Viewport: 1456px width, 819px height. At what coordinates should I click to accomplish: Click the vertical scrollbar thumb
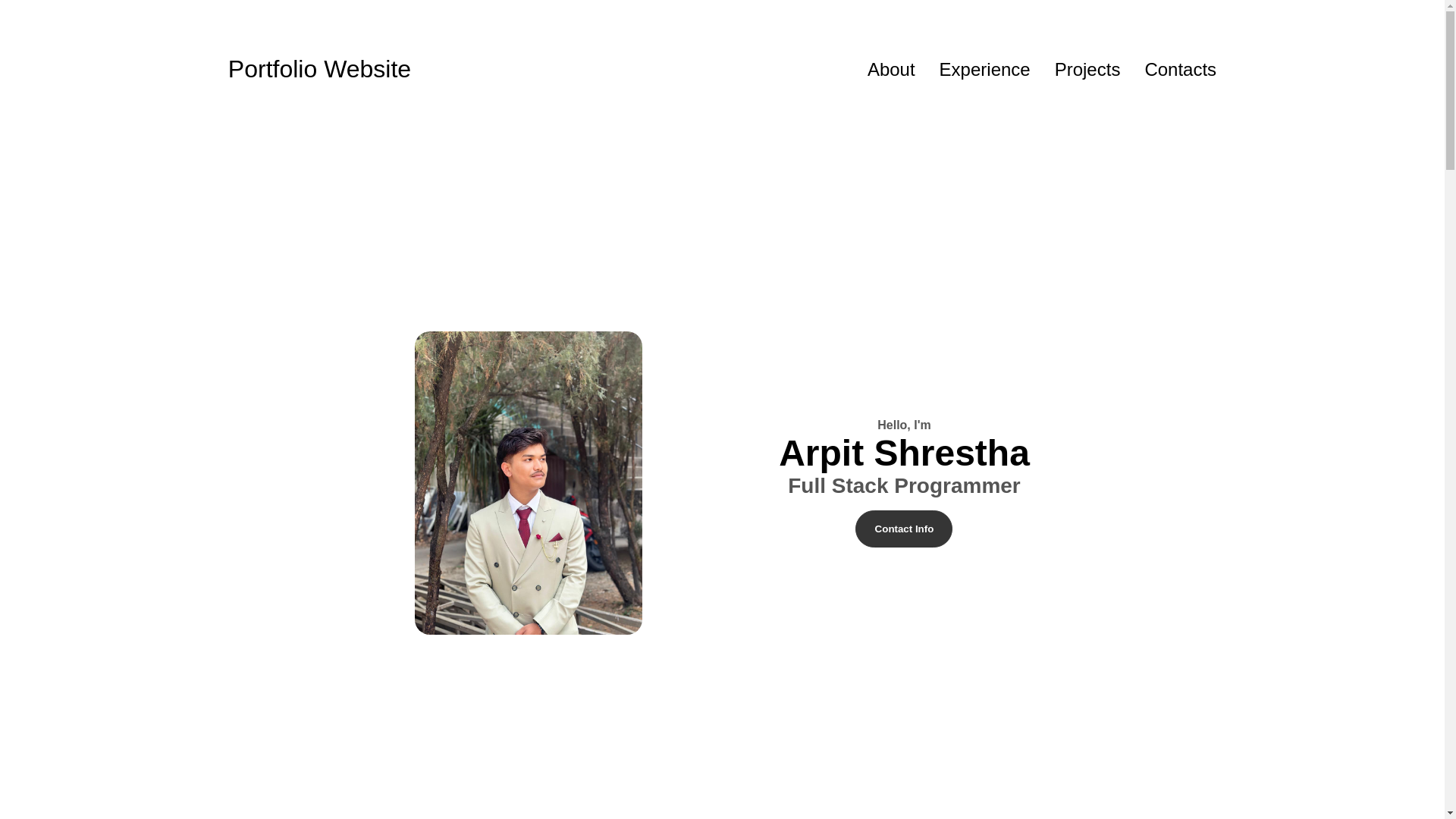pos(1450,91)
